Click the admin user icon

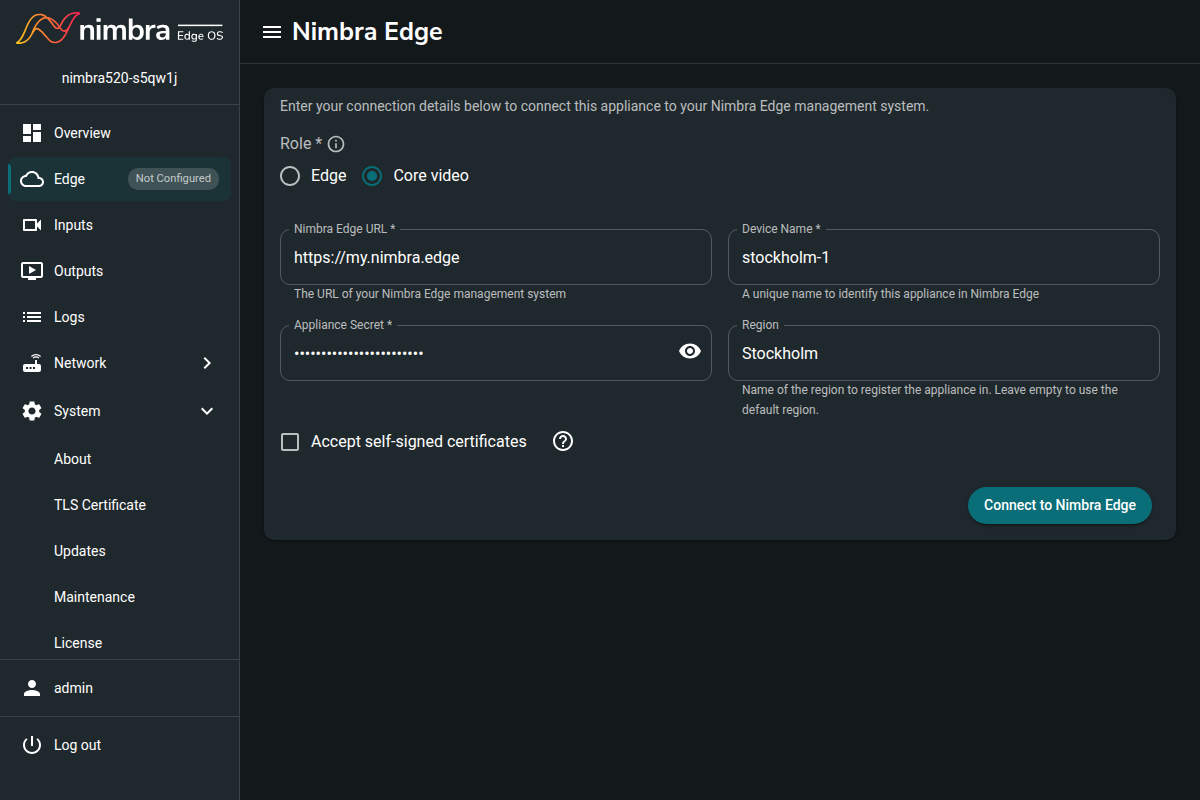click(32, 688)
